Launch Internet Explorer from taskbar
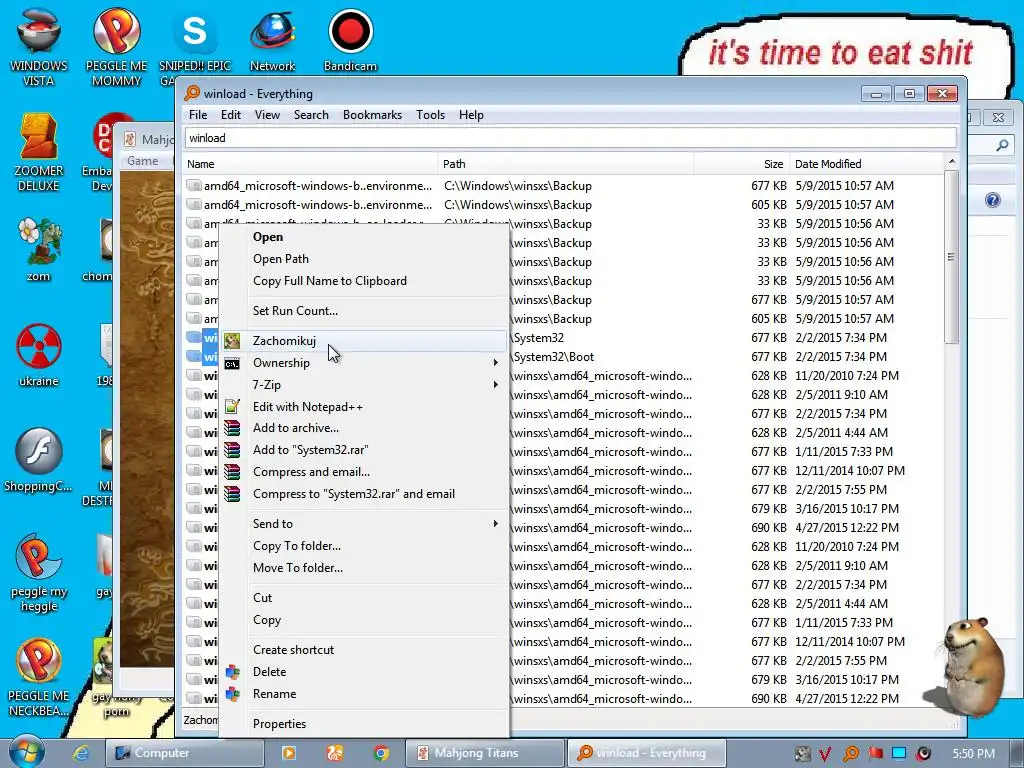This screenshot has height=768, width=1024. (81, 753)
